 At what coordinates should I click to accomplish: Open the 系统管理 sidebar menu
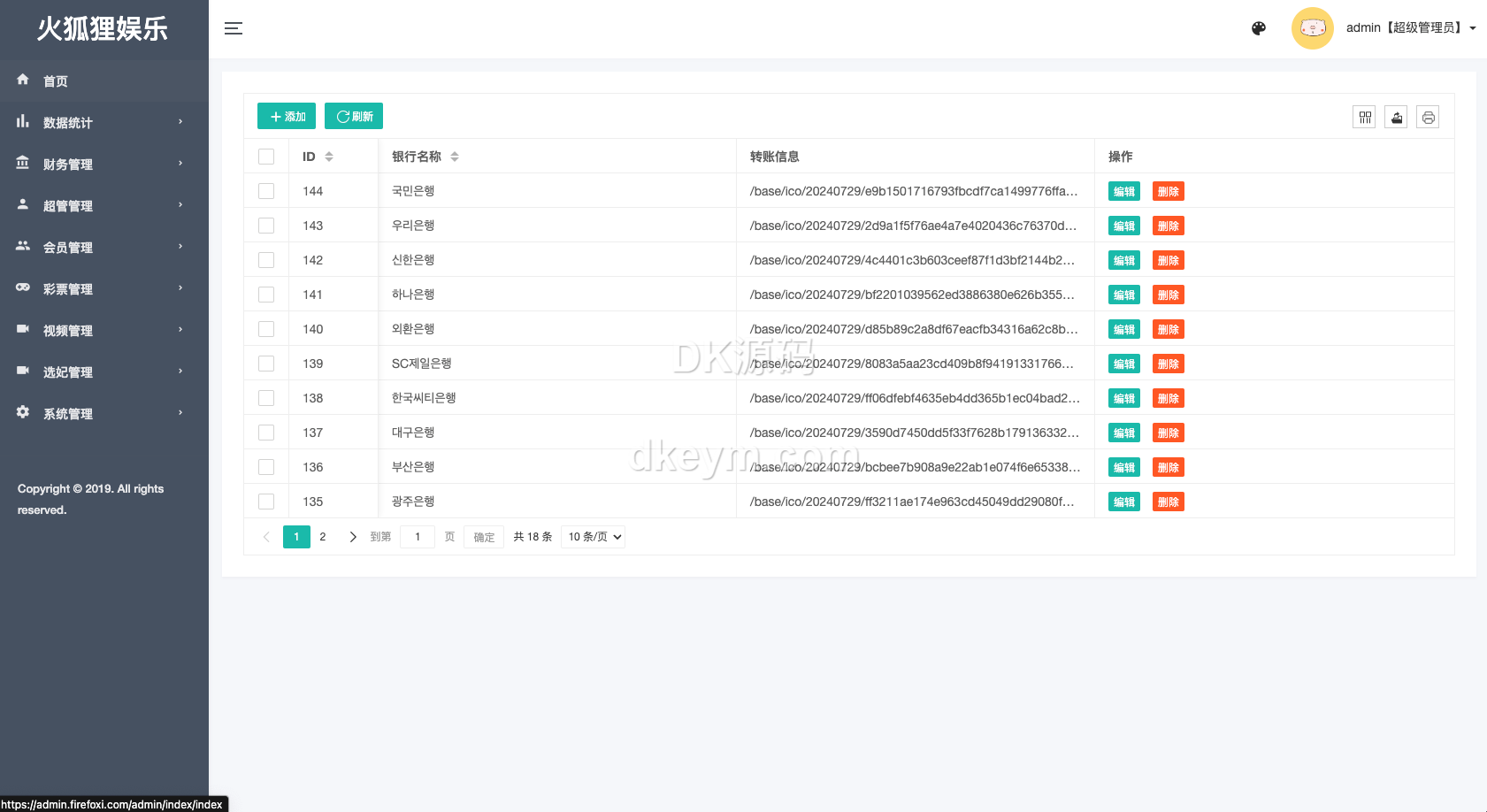[103, 413]
